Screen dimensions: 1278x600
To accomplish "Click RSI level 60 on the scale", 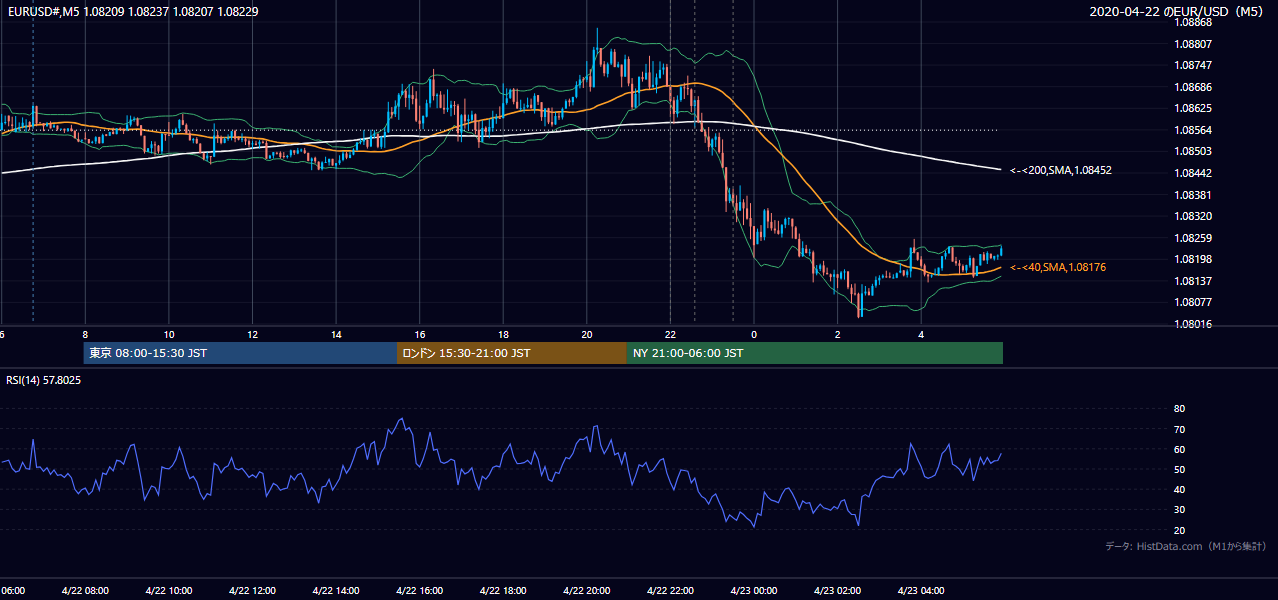I will point(1179,449).
